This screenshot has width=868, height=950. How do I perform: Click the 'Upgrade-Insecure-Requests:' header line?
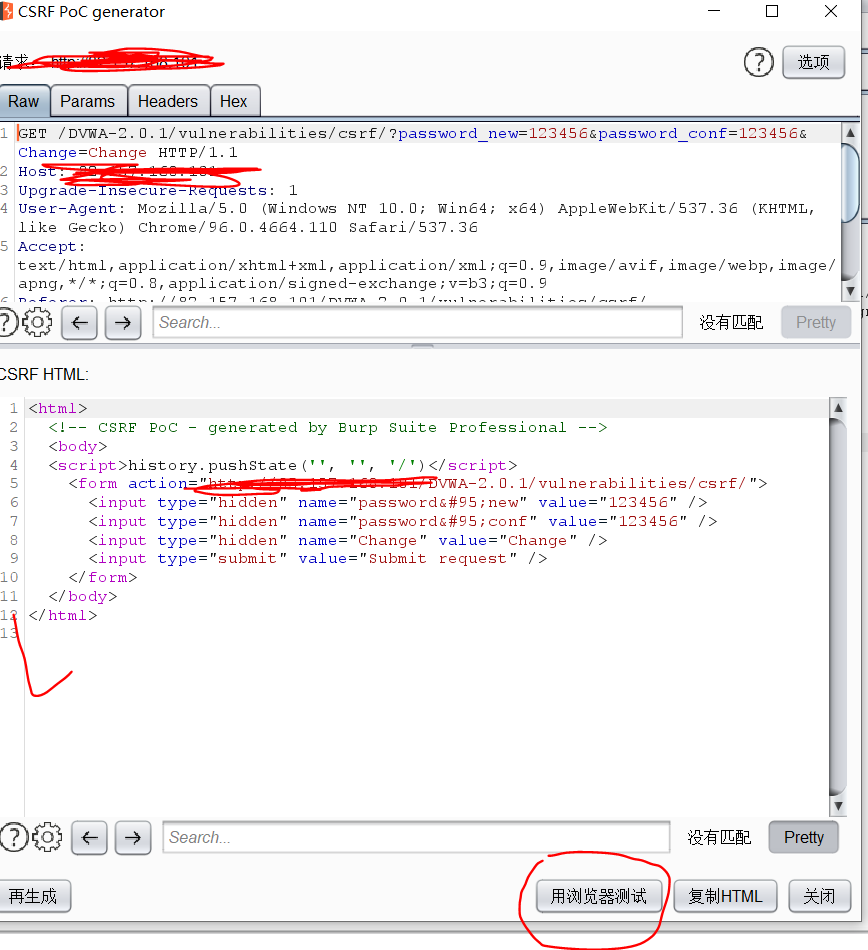click(157, 190)
